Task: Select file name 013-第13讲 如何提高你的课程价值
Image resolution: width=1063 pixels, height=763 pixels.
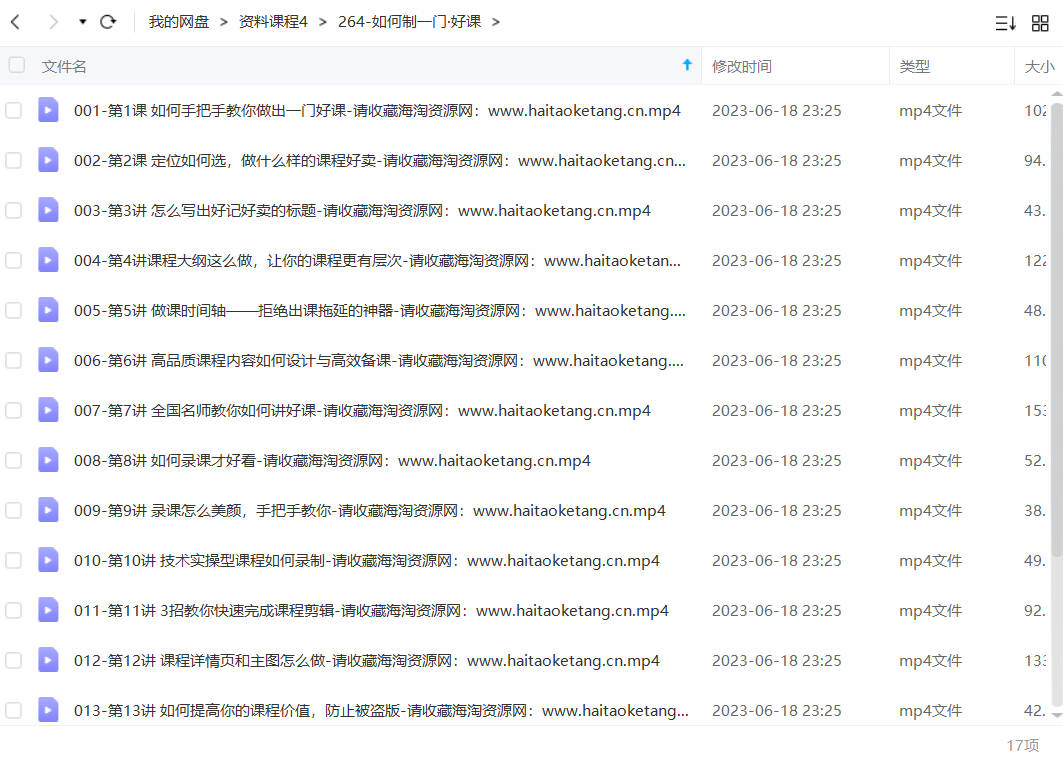Action: click(x=381, y=711)
